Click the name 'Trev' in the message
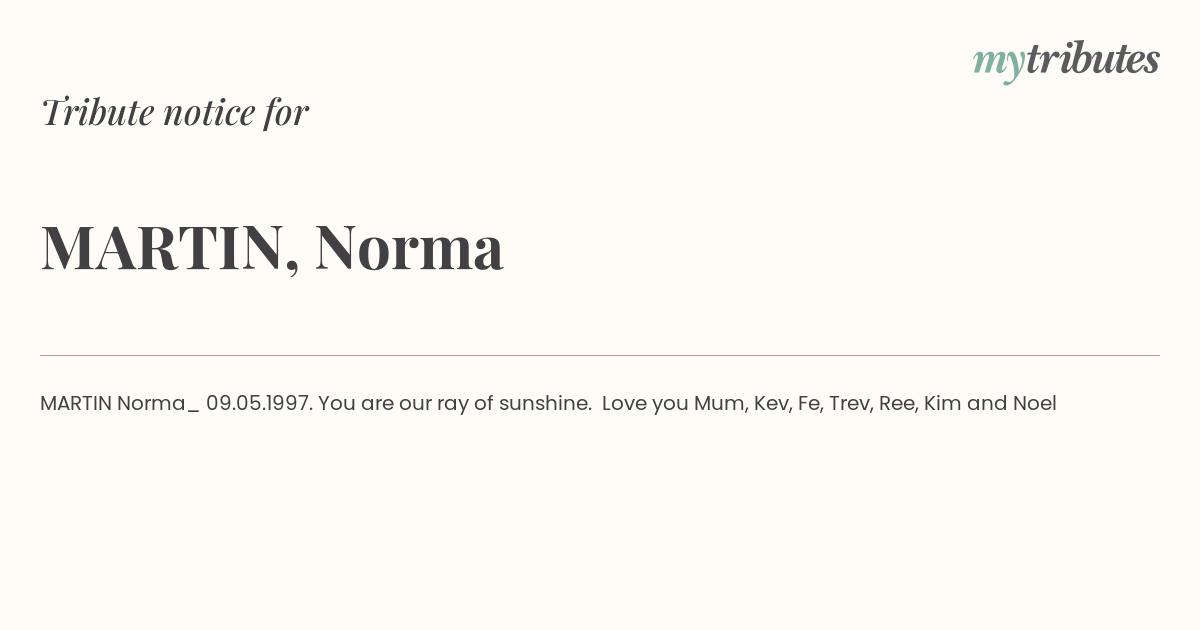Viewport: 1200px width, 630px height. tap(848, 403)
